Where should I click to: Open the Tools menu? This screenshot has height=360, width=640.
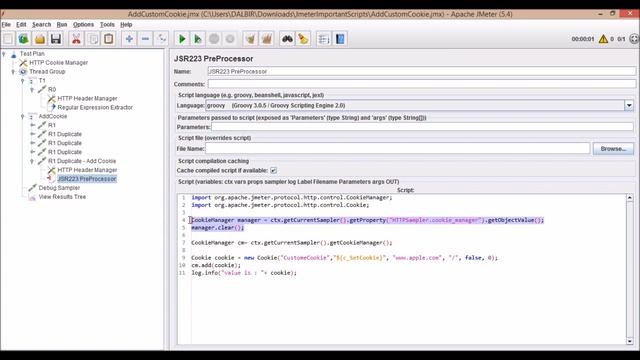point(107,24)
